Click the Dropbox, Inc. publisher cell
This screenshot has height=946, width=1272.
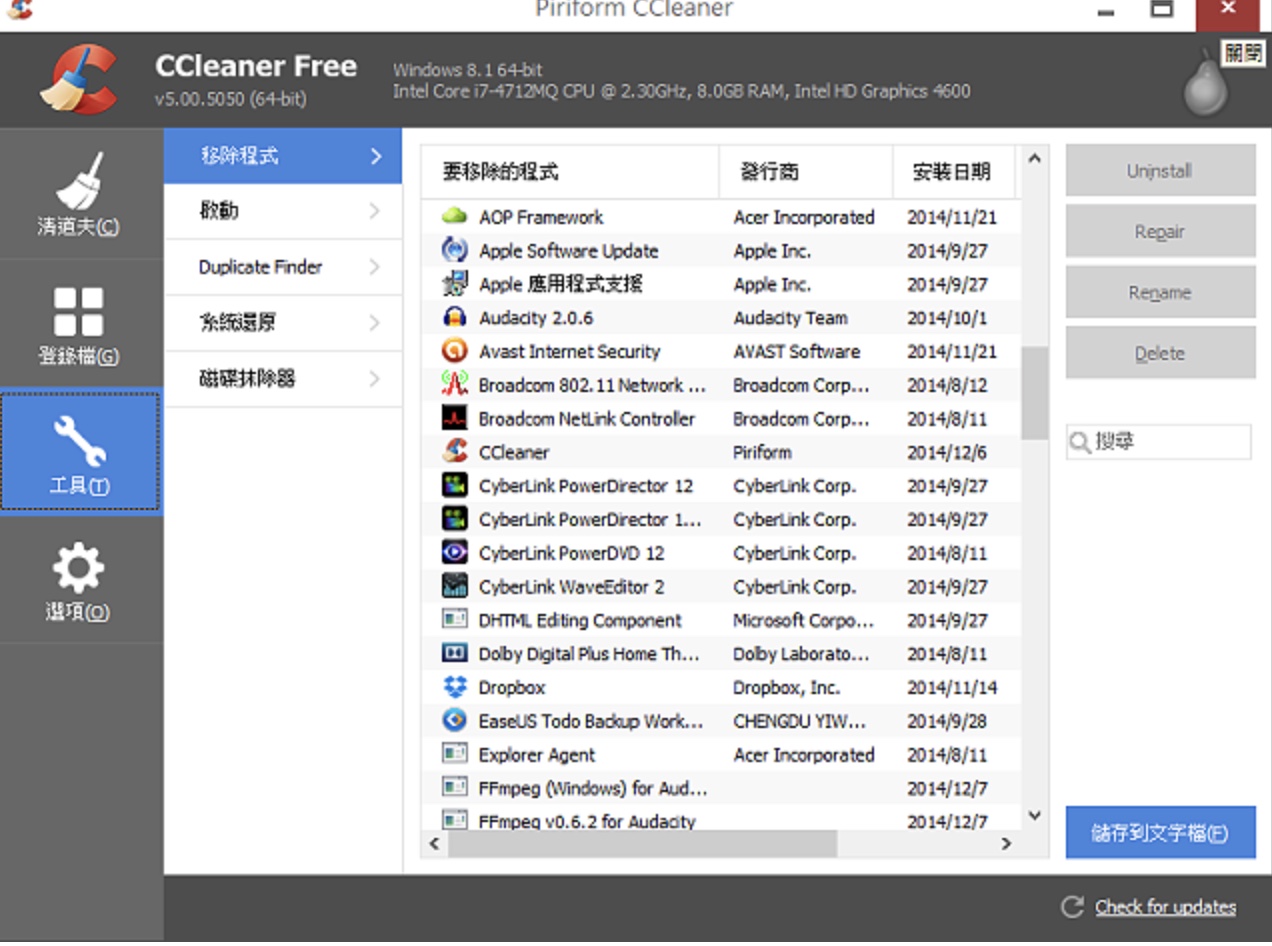click(786, 688)
